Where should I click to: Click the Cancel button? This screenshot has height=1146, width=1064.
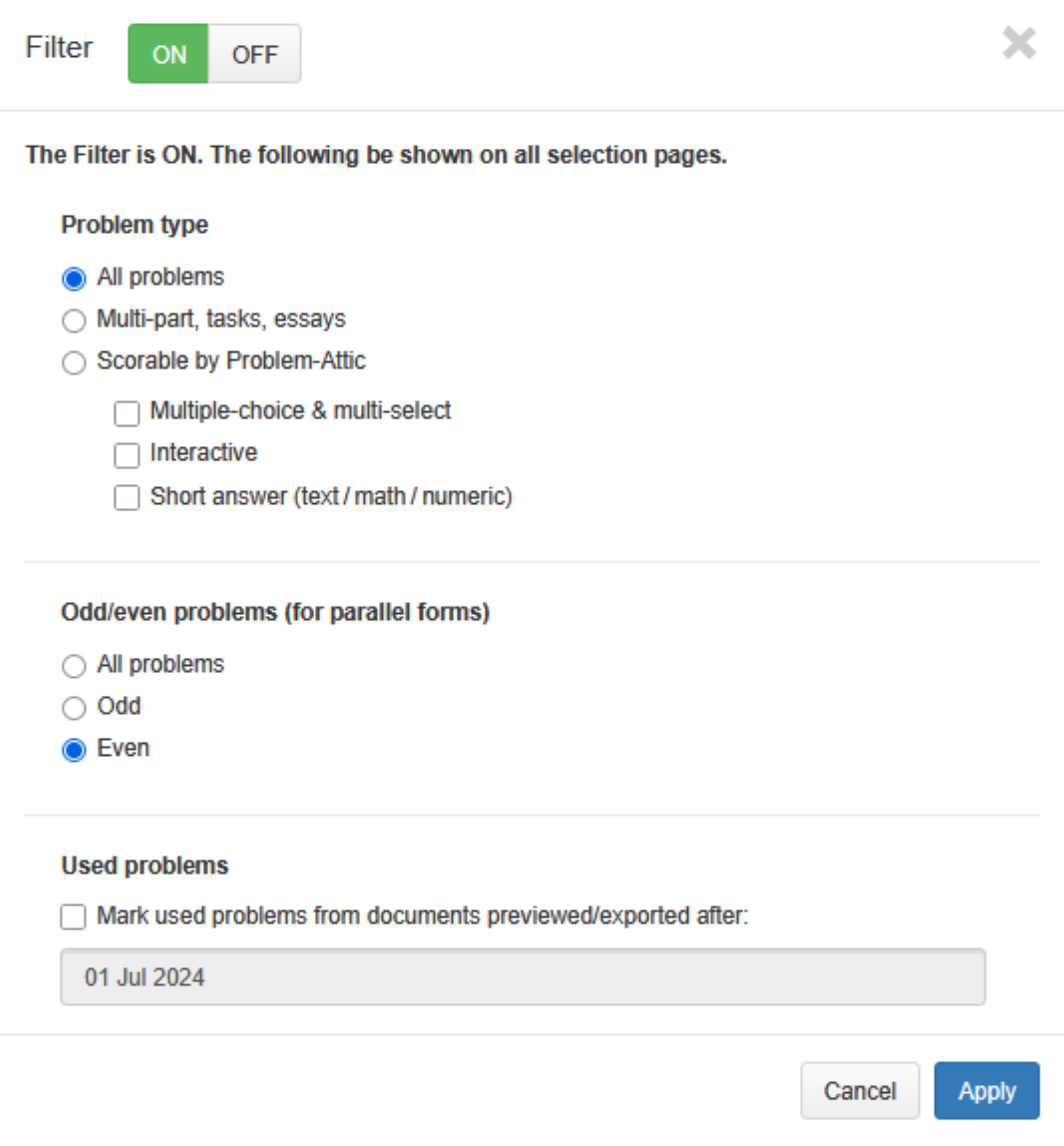(860, 1090)
